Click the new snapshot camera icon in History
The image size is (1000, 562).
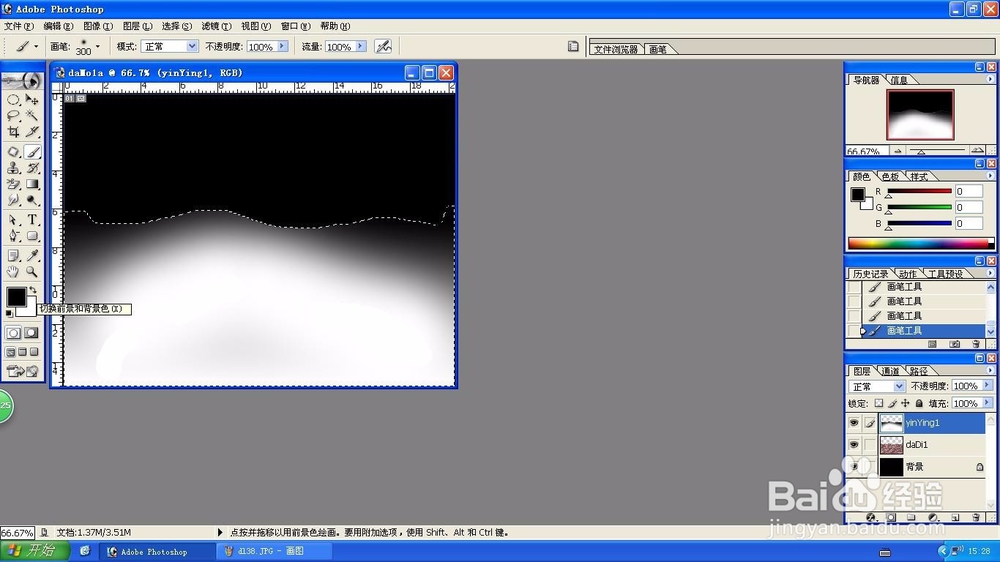click(954, 344)
